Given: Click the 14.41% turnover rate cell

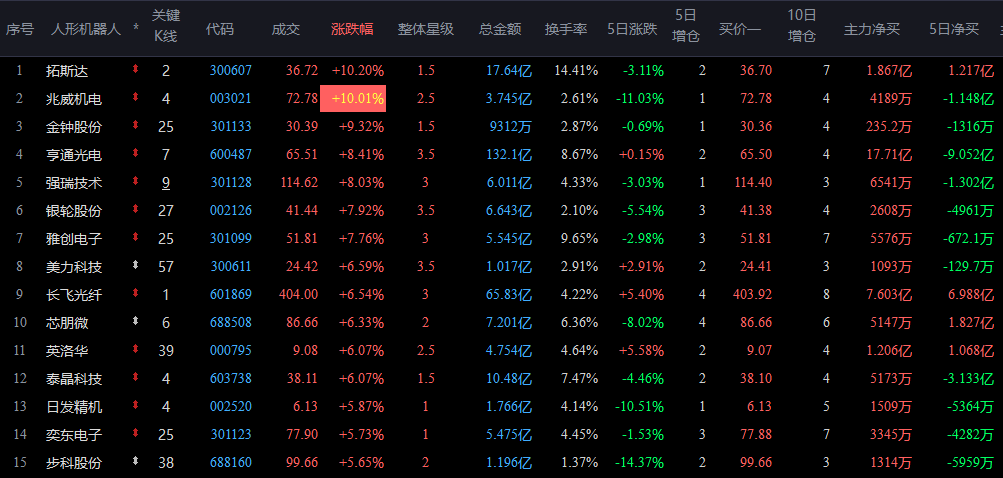Looking at the screenshot, I should [577, 70].
